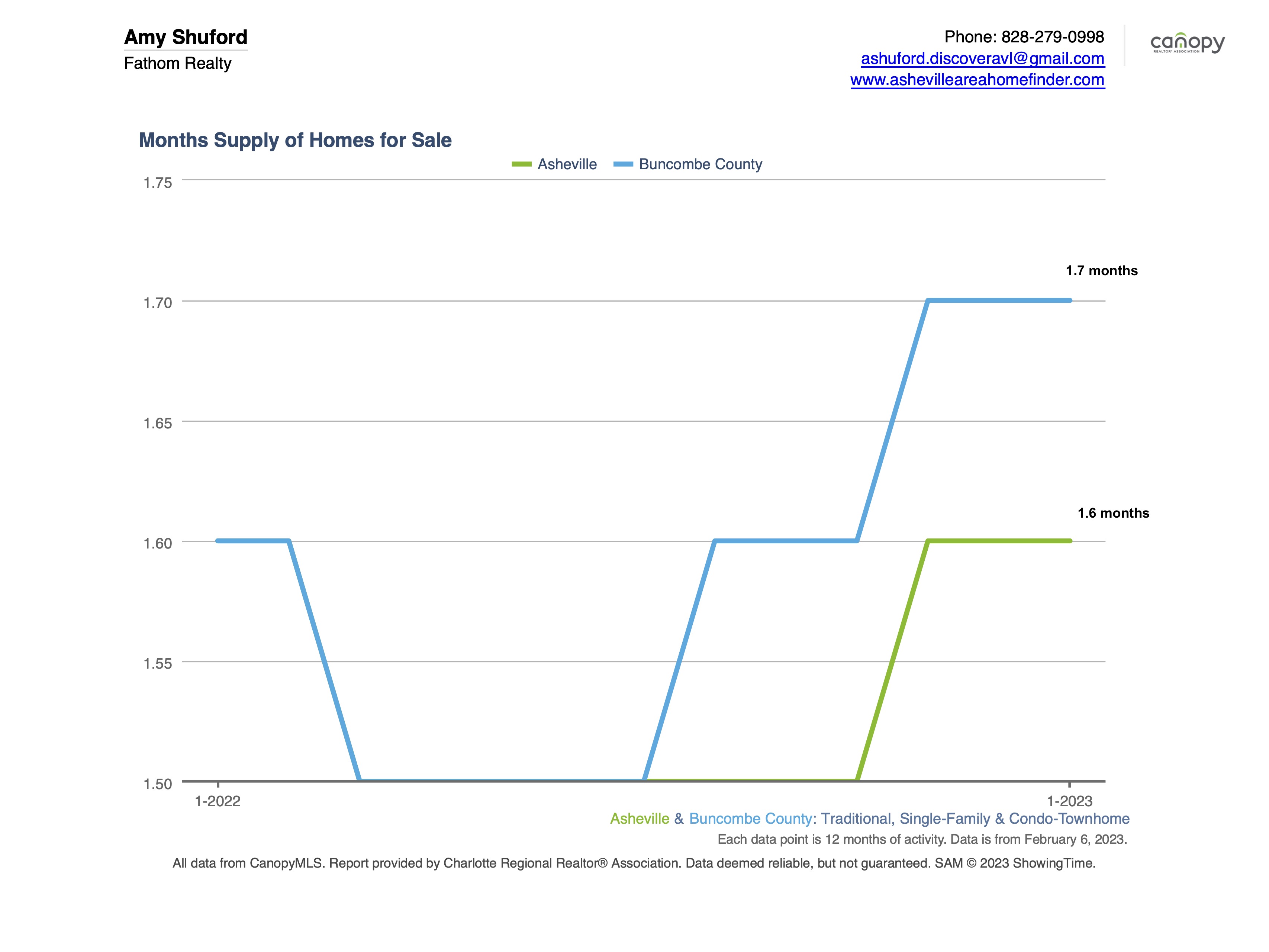Click the blue Buncombe County footer caption text
Screen dimensions: 1269x952
[x=750, y=819]
